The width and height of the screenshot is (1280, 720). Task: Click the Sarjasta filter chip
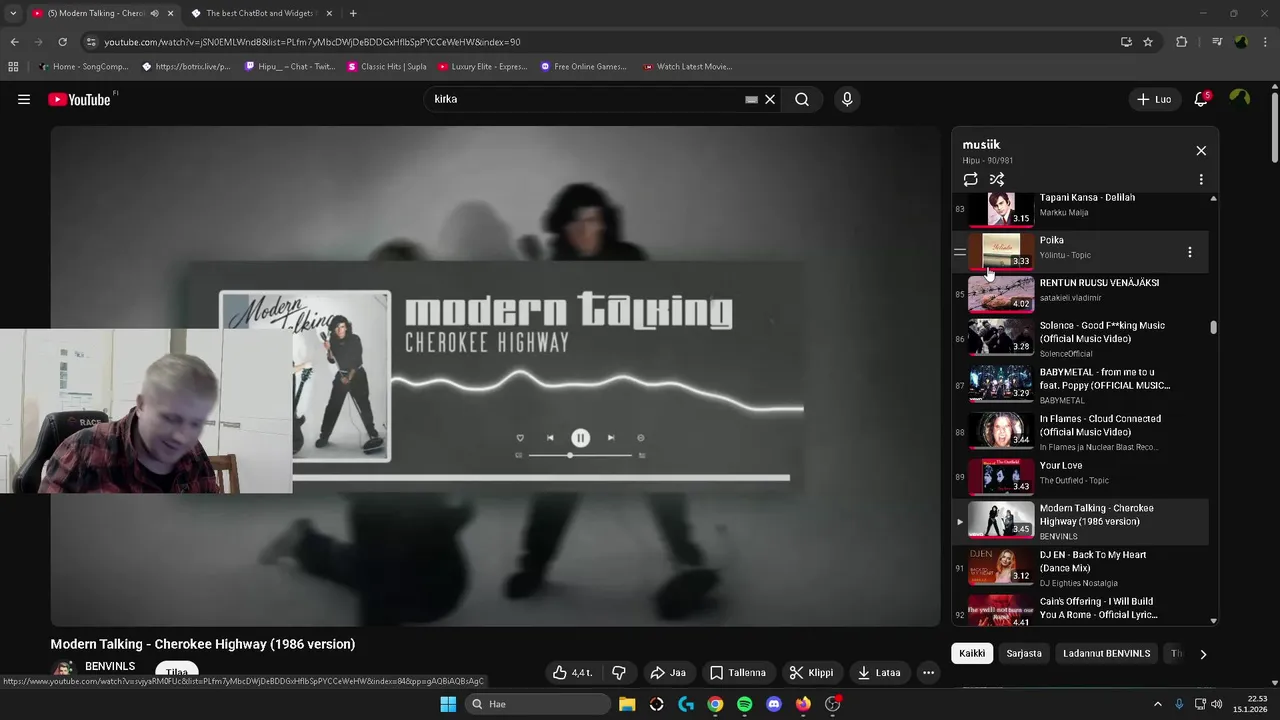point(1024,653)
